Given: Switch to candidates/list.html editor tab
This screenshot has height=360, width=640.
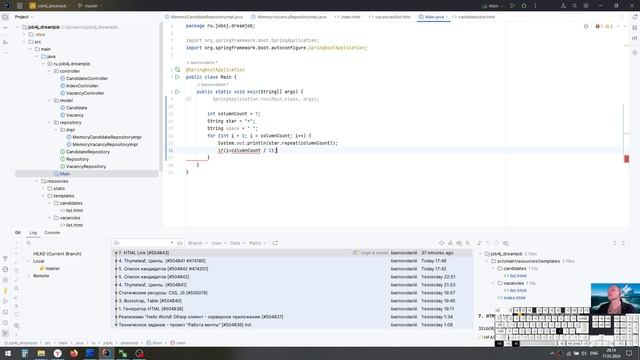Looking at the screenshot, I should [x=473, y=17].
